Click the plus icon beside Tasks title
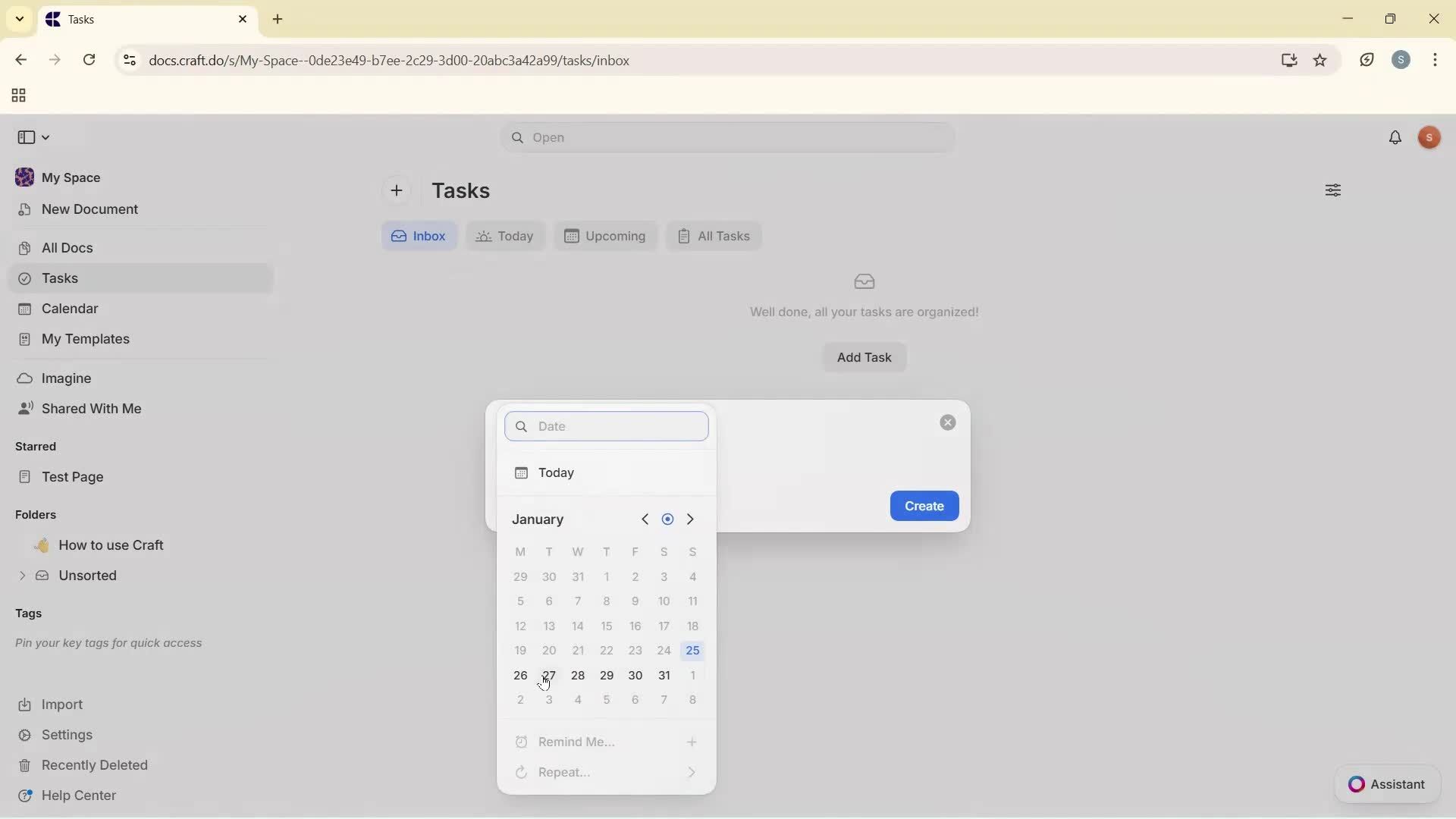This screenshot has width=1456, height=819. point(397,190)
